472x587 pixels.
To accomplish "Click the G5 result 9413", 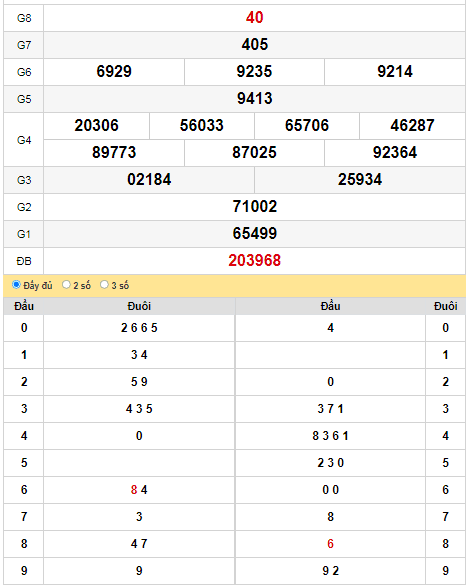I will [x=255, y=98].
